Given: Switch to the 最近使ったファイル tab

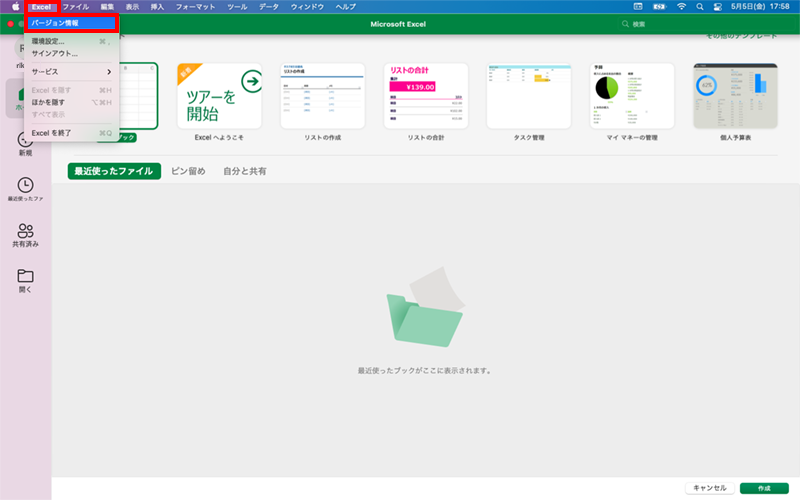Looking at the screenshot, I should (114, 171).
